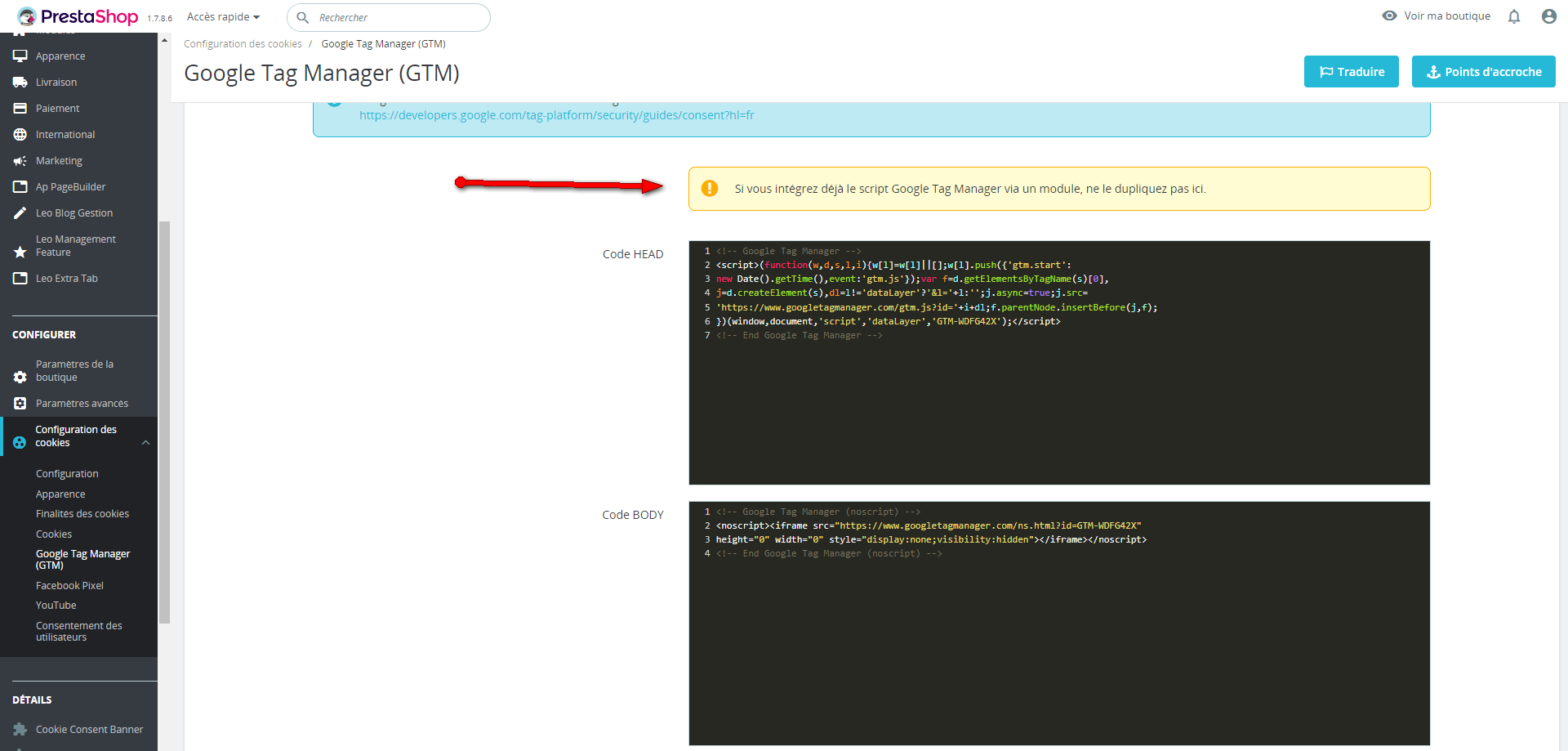Collapse the Configuration des cookies menu
The height and width of the screenshot is (751, 1568).
pyautogui.click(x=145, y=443)
